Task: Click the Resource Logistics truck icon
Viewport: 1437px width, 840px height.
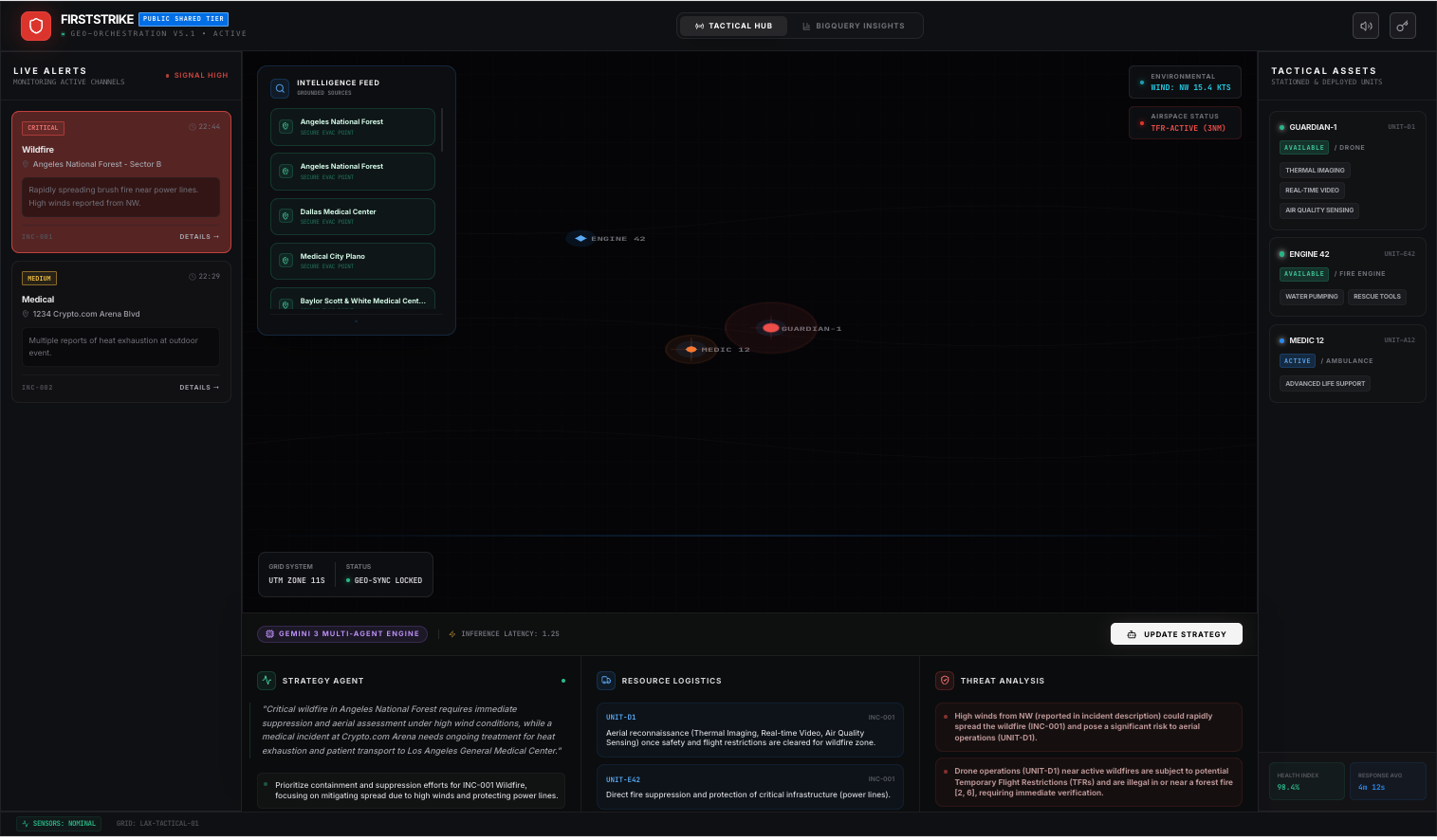Action: pyautogui.click(x=606, y=681)
